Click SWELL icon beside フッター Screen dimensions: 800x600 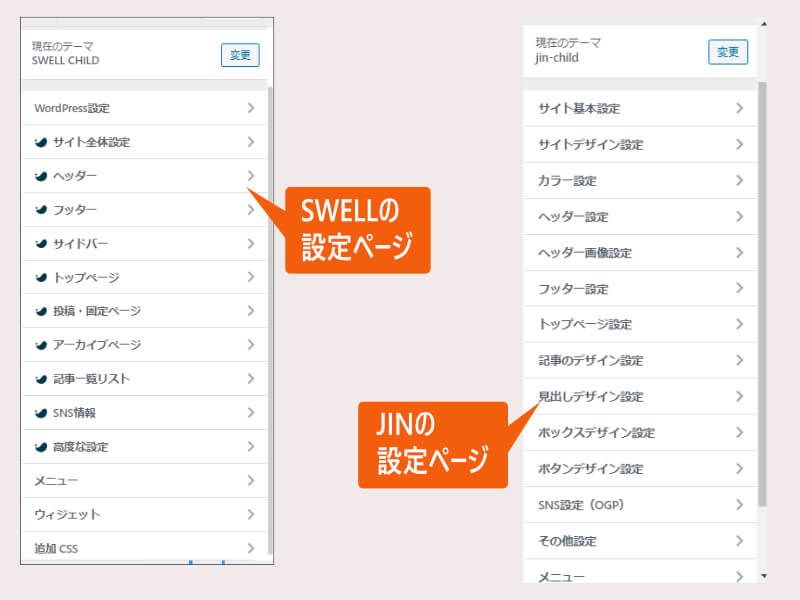[41, 210]
